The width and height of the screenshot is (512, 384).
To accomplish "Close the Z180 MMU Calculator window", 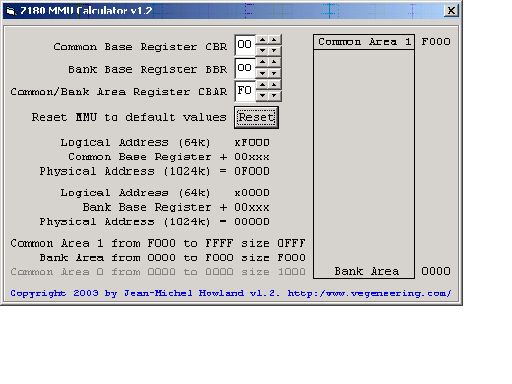I will (451, 11).
